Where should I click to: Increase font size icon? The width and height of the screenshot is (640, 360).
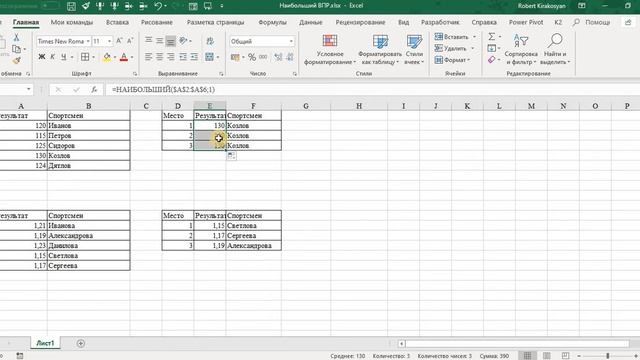tap(119, 41)
